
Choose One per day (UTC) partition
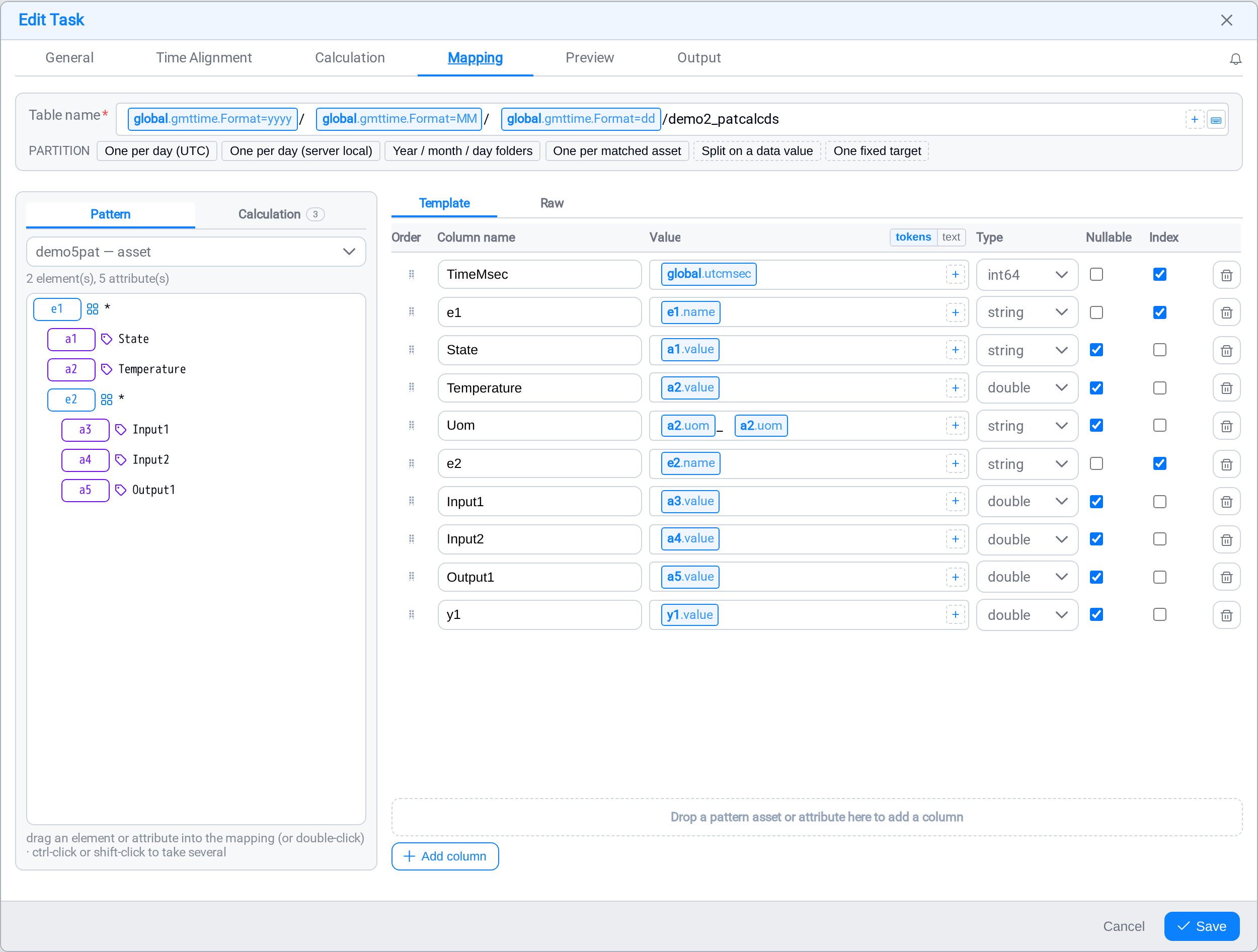[156, 151]
